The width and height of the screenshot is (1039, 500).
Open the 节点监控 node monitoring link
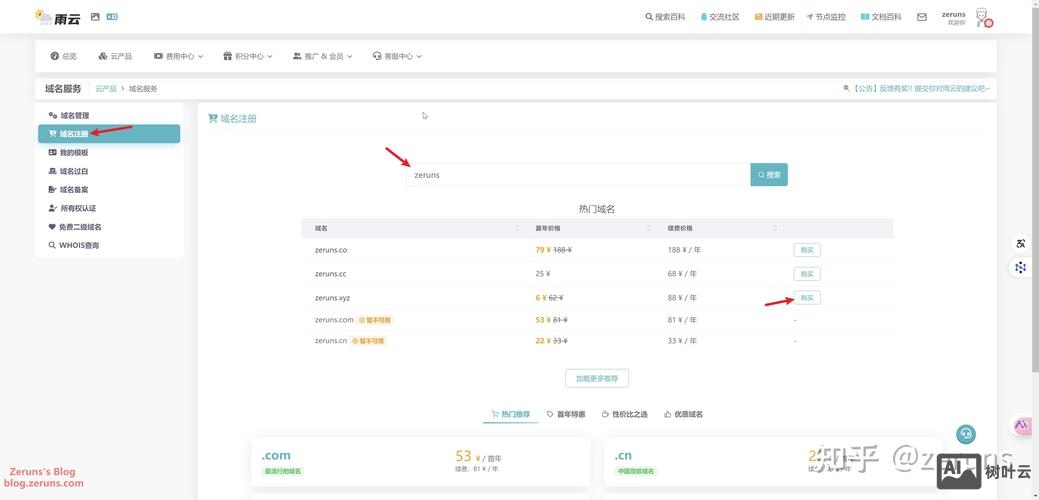(826, 17)
